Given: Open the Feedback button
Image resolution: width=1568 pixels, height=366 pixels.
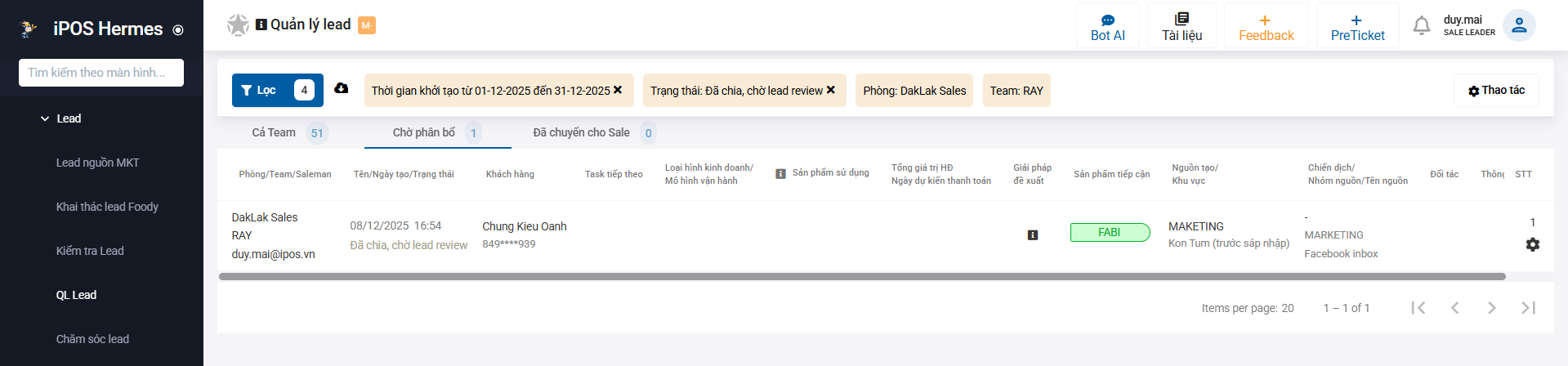Looking at the screenshot, I should coord(1266,26).
